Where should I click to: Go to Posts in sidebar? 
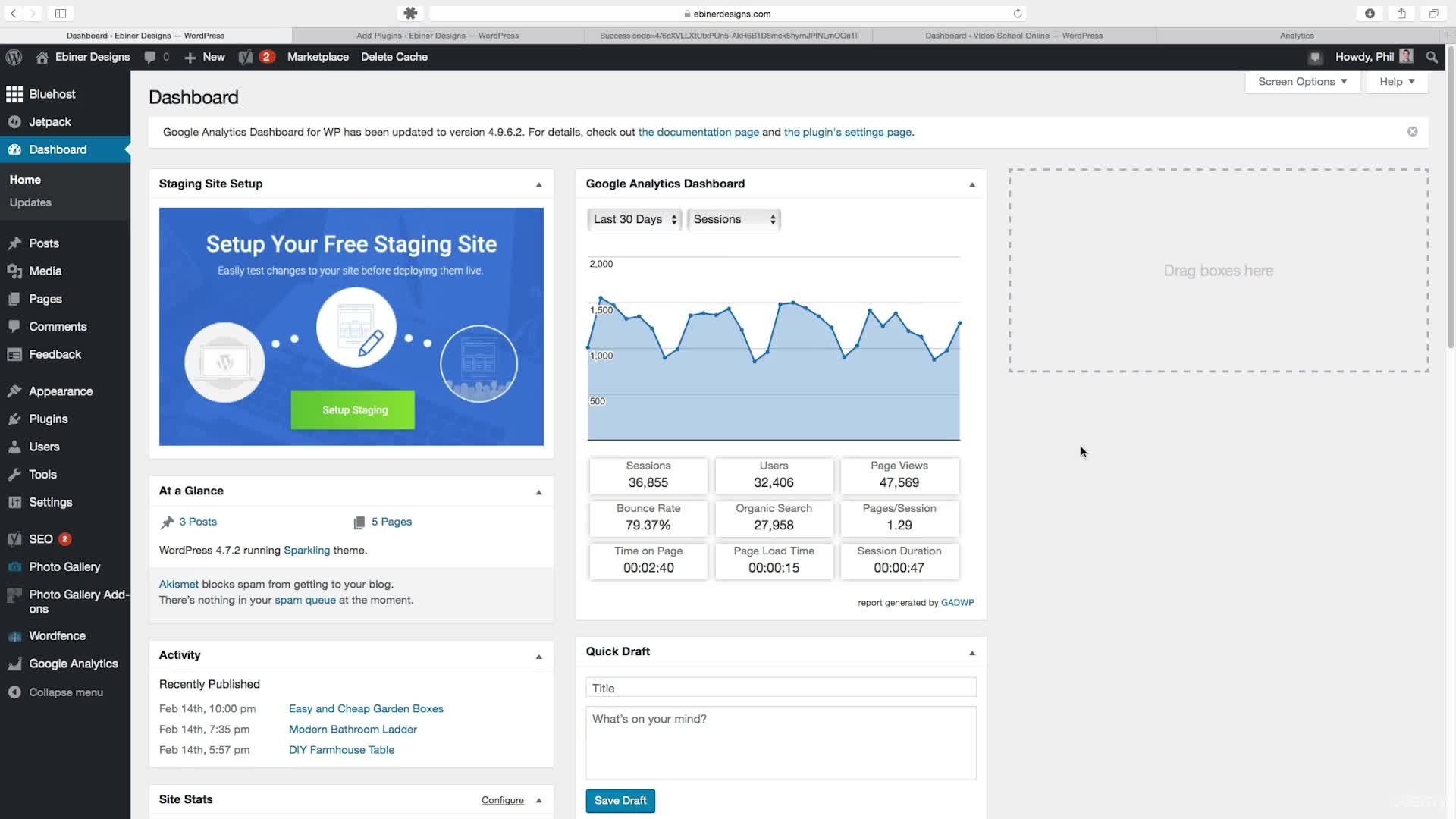pos(65,243)
